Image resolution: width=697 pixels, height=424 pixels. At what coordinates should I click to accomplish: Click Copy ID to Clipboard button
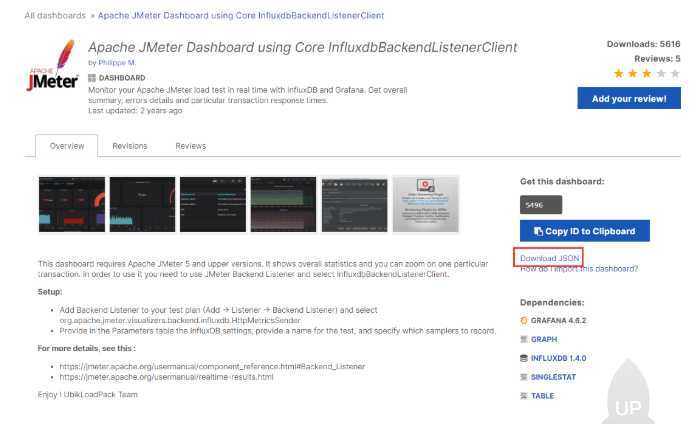point(585,231)
